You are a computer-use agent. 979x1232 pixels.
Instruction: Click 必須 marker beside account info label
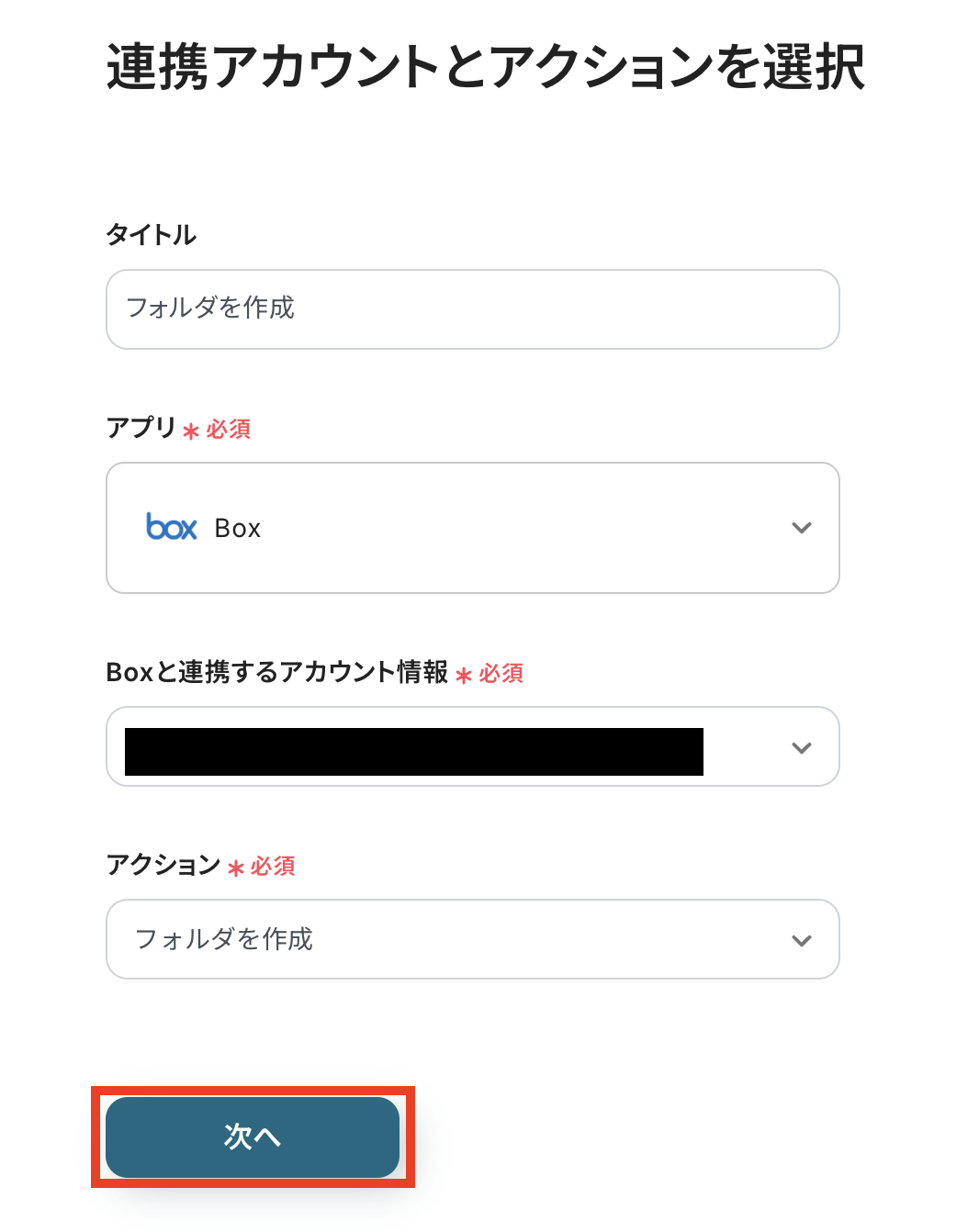(x=501, y=673)
